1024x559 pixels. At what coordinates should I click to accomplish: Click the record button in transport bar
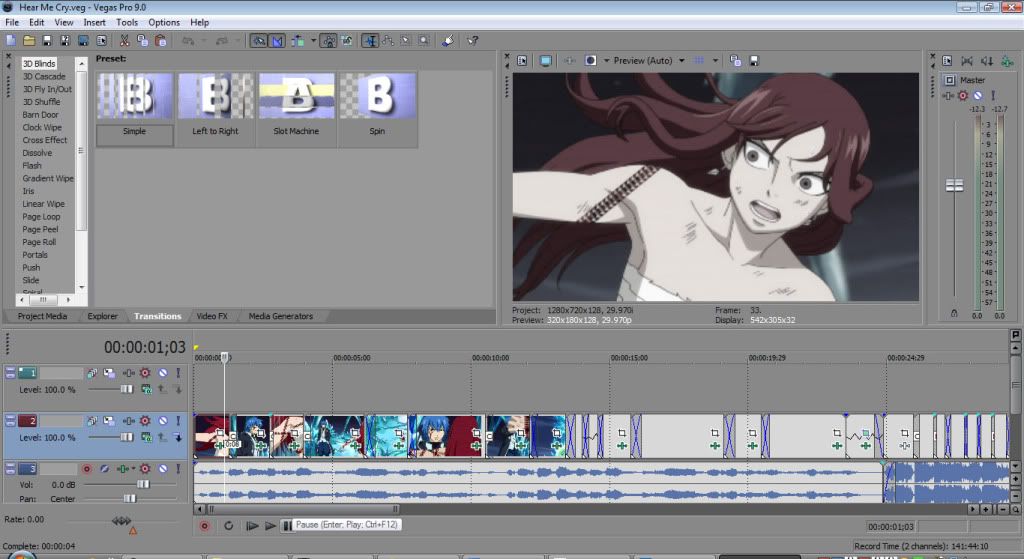click(204, 525)
